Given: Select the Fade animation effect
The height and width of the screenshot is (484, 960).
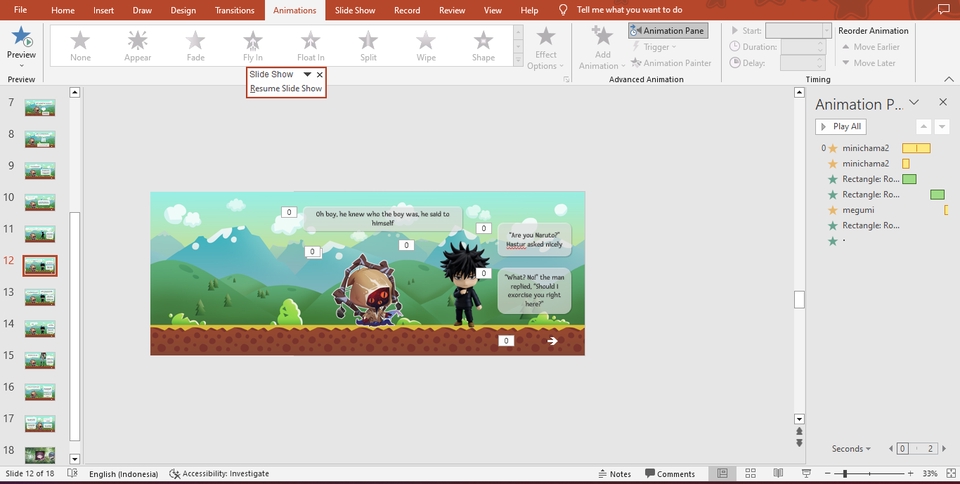Looking at the screenshot, I should click(195, 47).
